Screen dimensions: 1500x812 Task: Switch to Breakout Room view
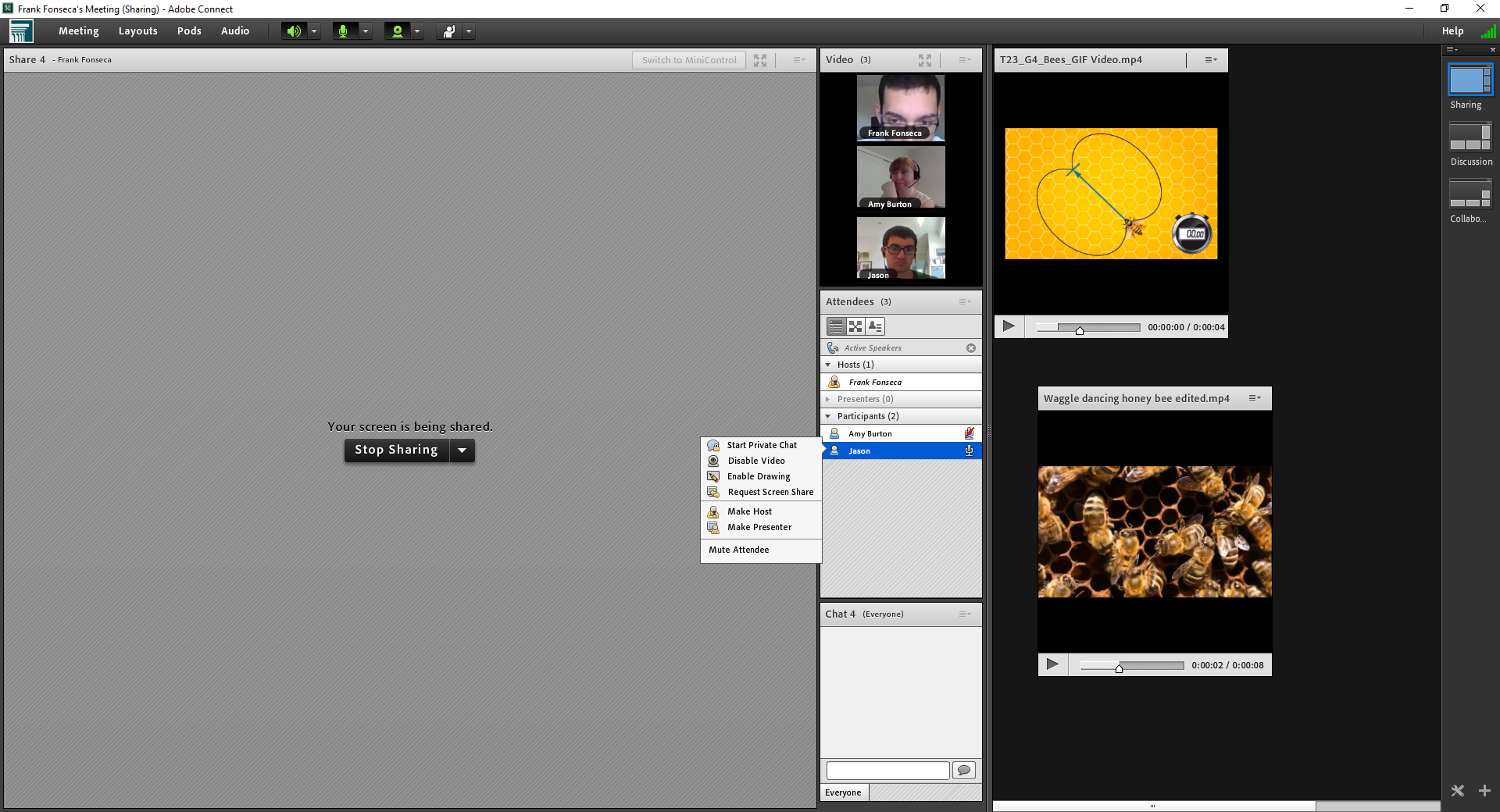pos(855,326)
